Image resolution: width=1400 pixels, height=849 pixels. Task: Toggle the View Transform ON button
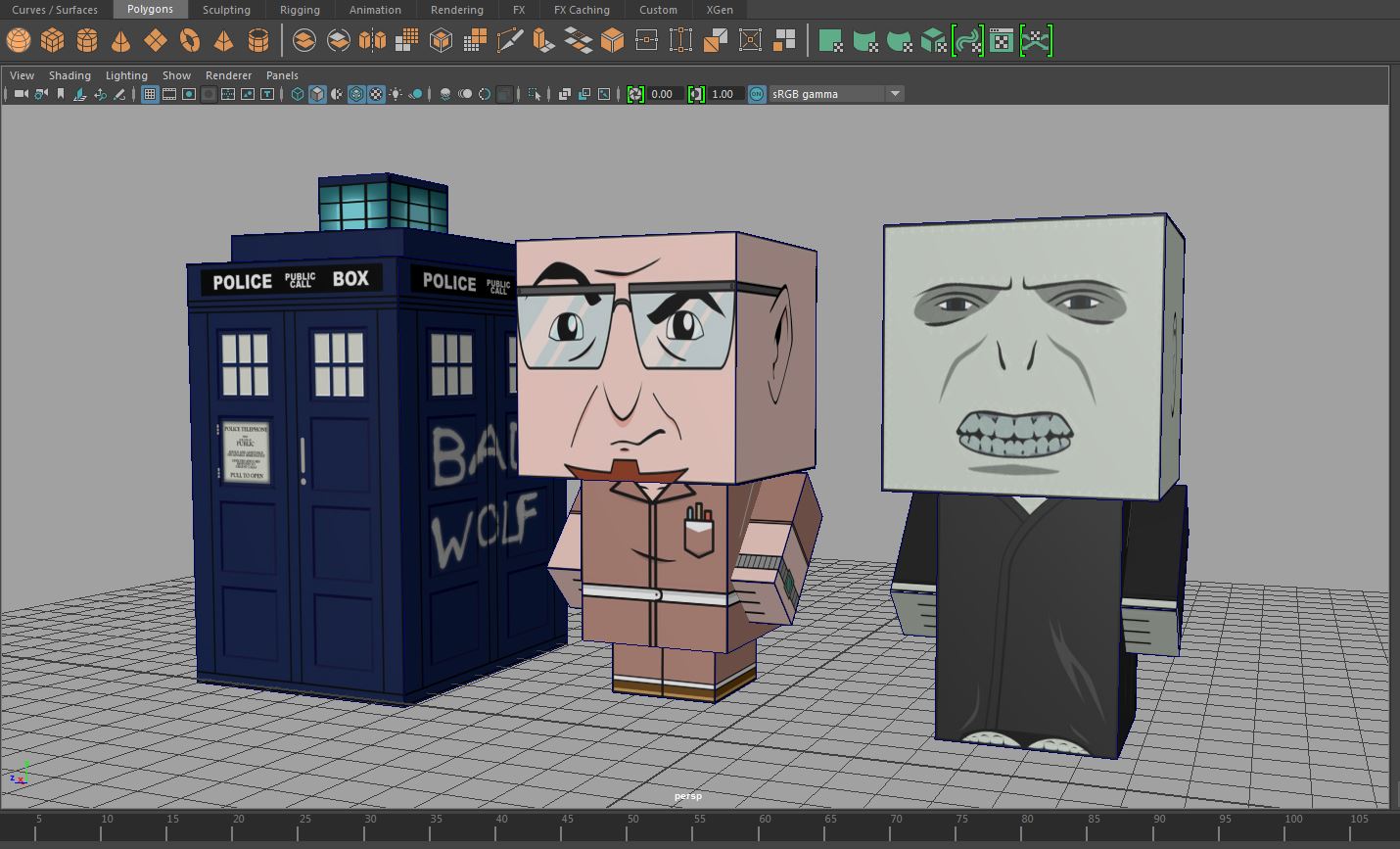coord(757,94)
